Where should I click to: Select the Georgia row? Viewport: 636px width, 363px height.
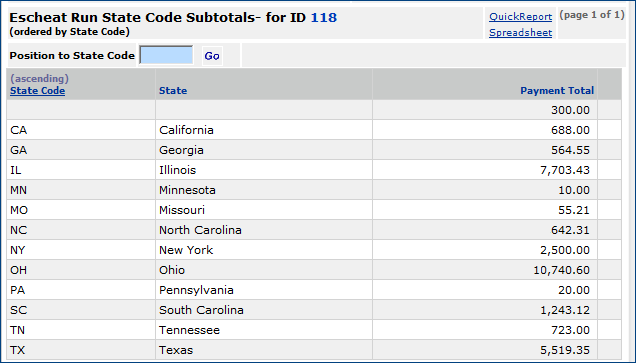click(314, 150)
